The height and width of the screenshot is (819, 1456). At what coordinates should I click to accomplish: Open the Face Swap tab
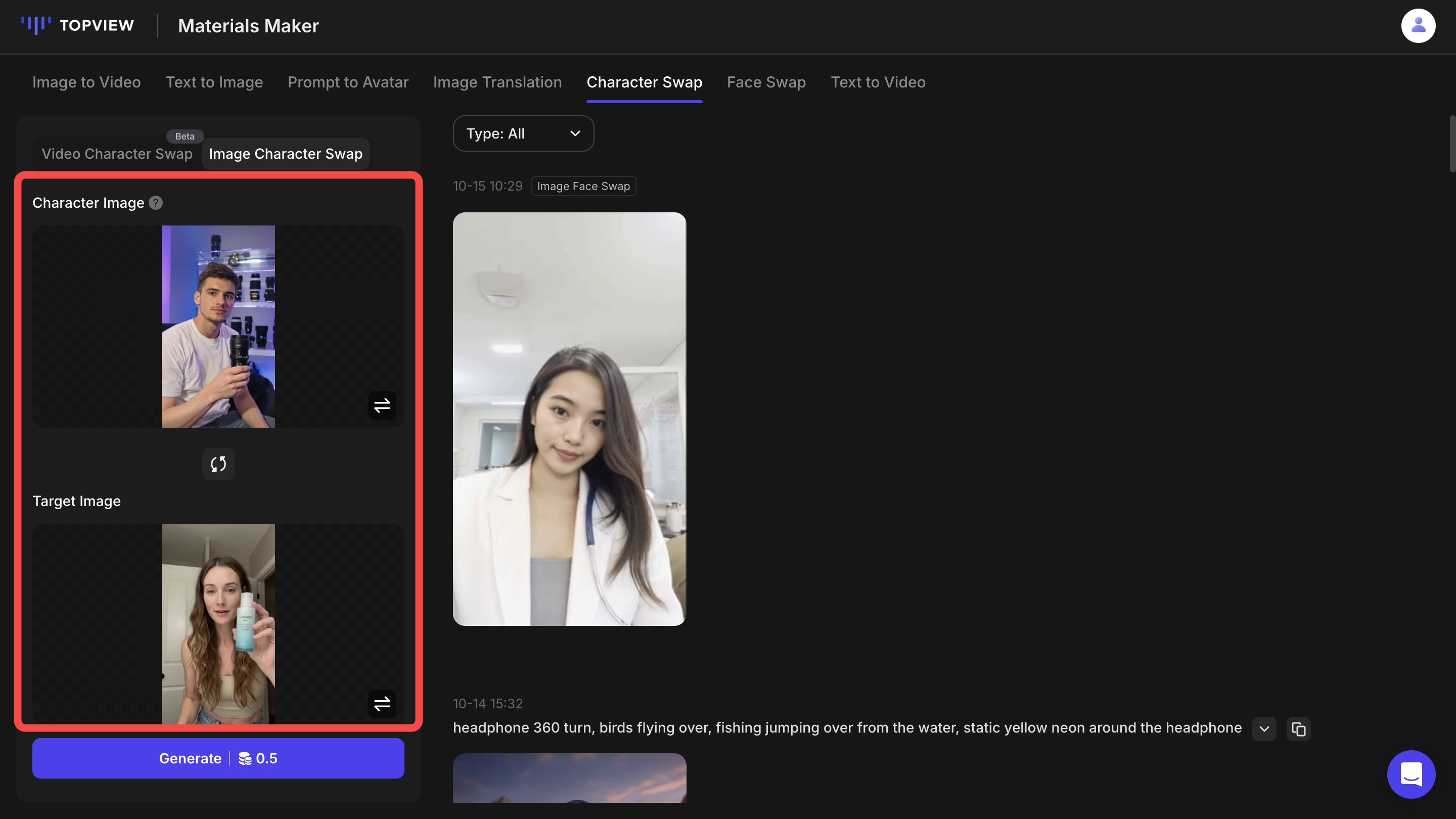click(x=766, y=82)
